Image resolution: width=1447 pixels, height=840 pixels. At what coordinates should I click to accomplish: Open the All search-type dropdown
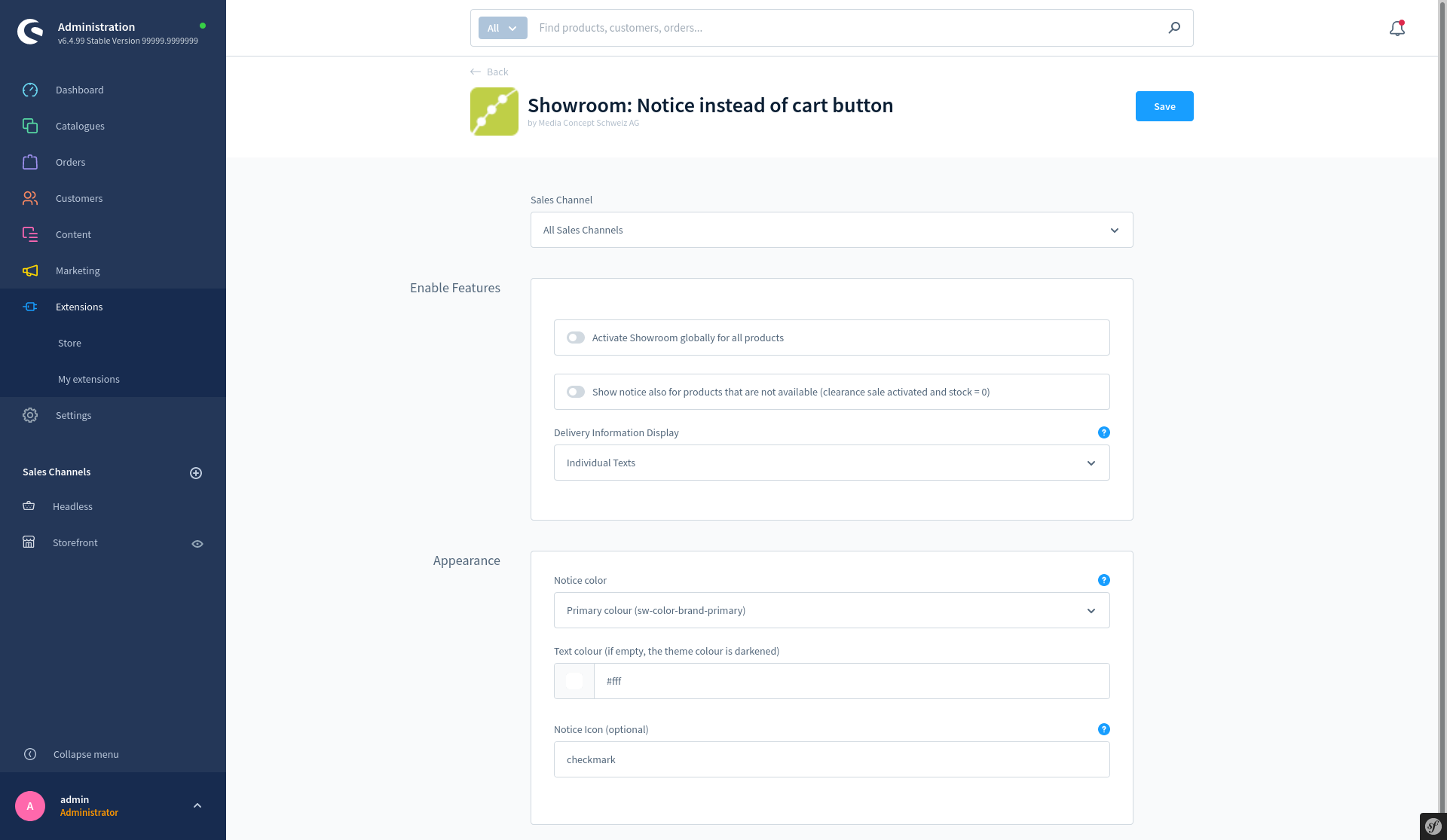point(503,28)
